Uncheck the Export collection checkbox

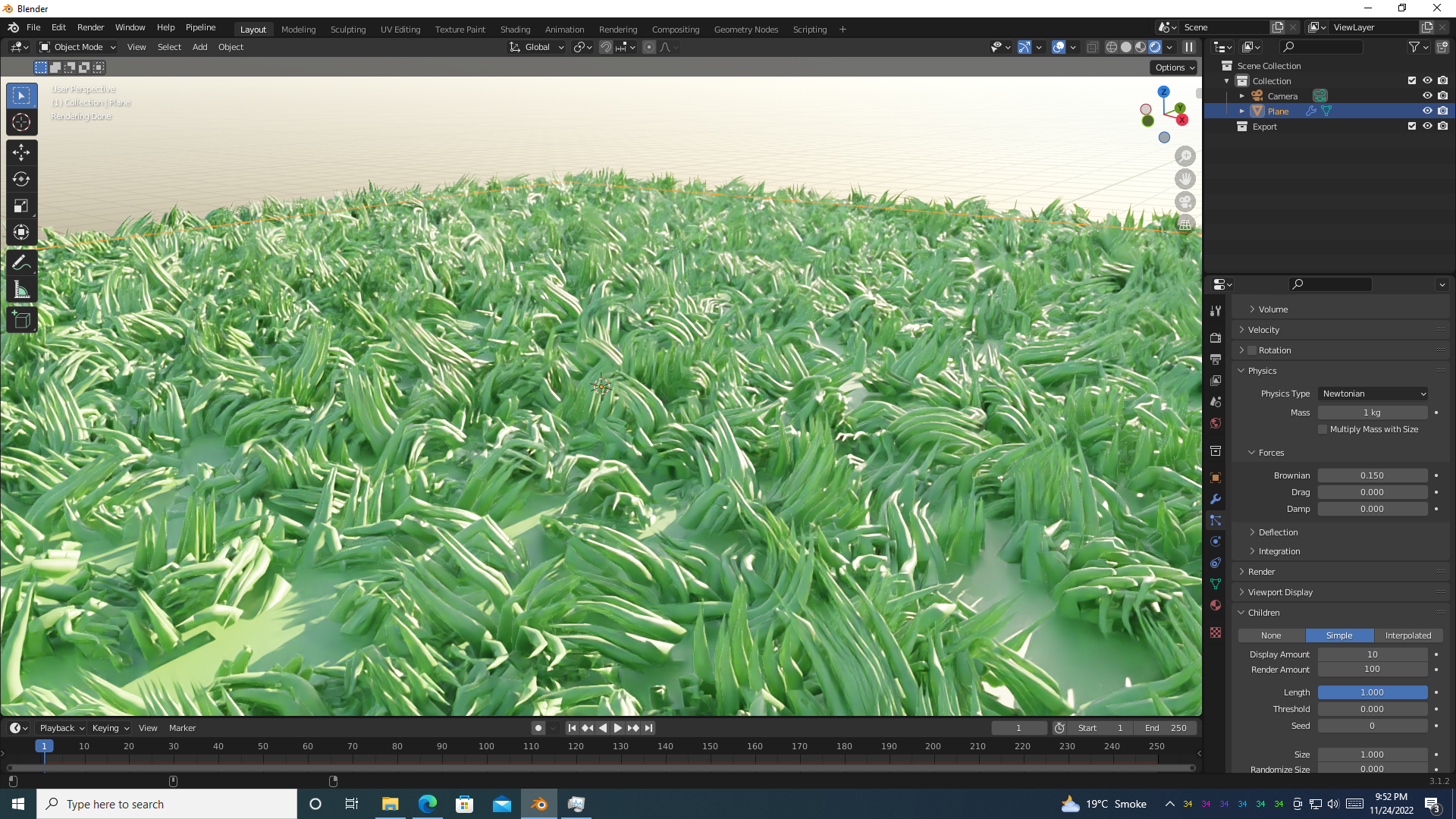1412,126
